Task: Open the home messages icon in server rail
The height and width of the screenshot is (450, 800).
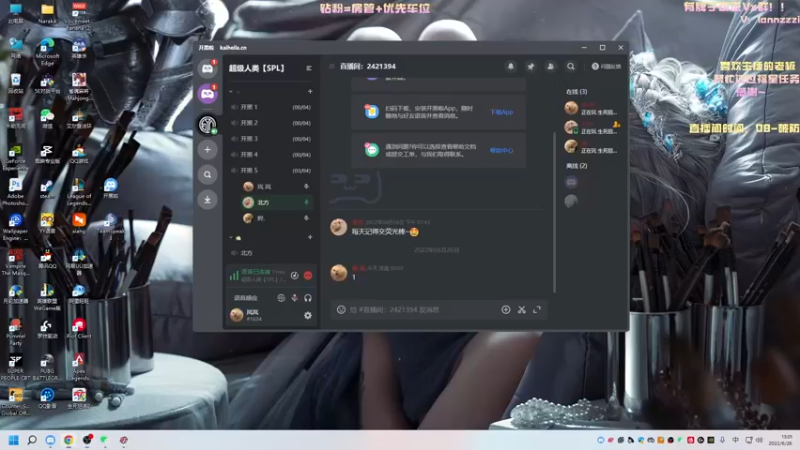Action: click(207, 68)
